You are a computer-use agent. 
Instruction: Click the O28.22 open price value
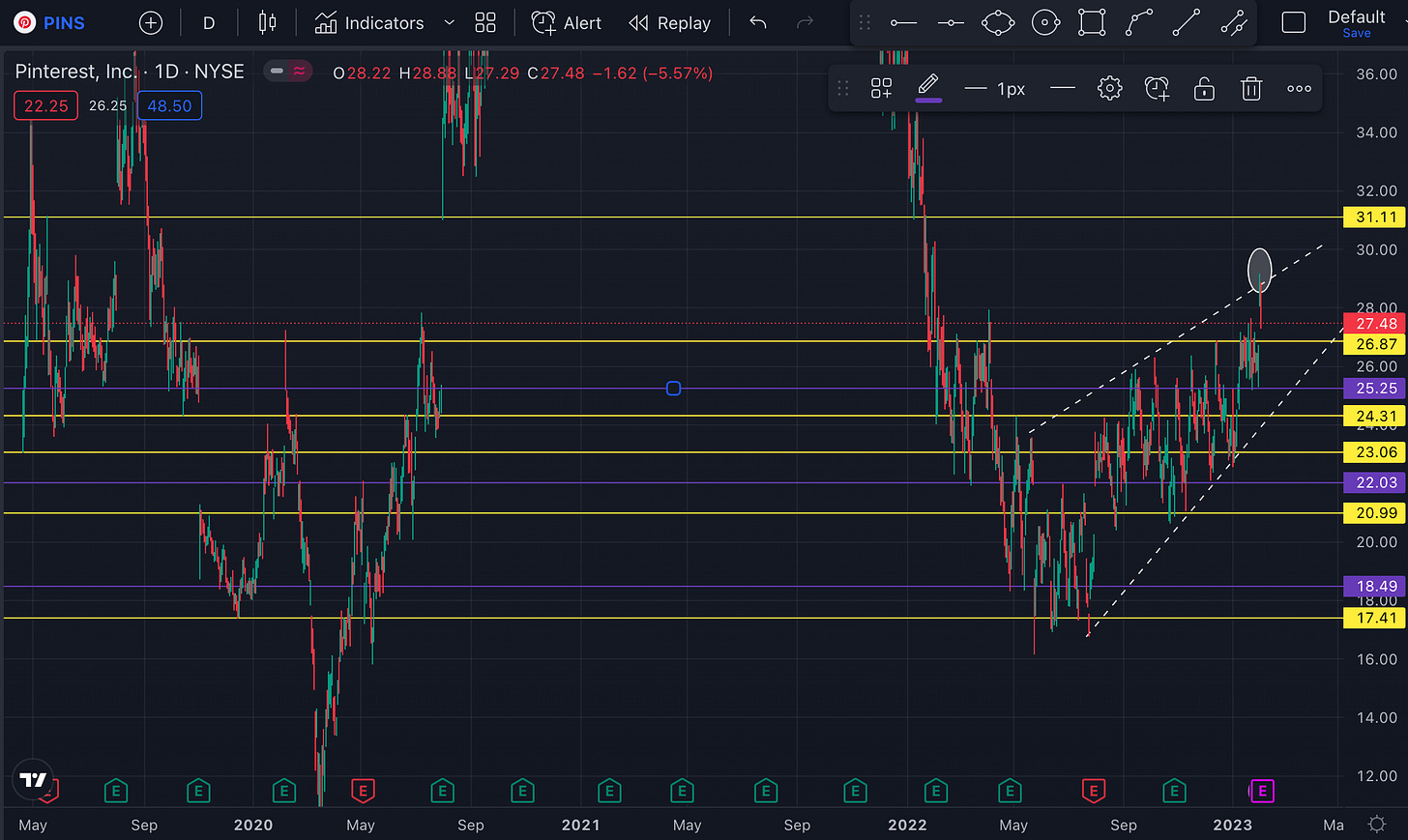coord(362,73)
